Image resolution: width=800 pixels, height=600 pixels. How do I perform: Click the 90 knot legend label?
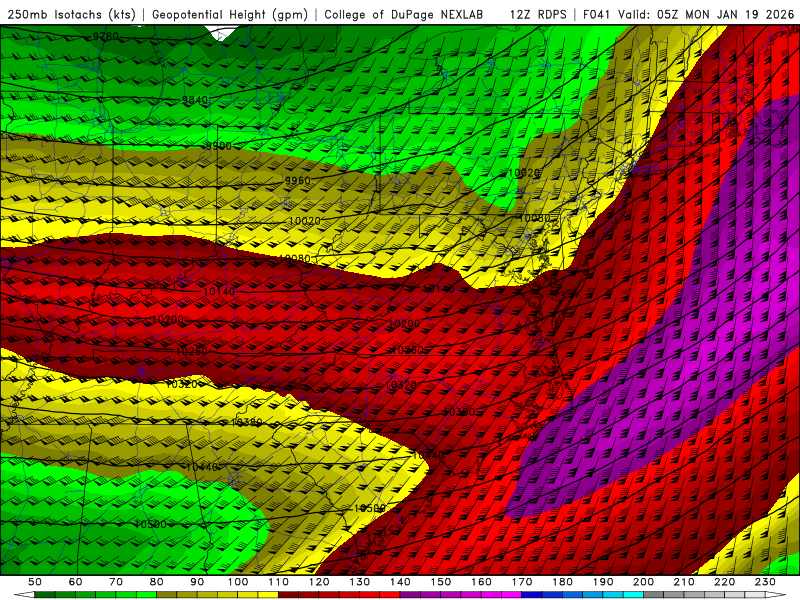point(197,582)
